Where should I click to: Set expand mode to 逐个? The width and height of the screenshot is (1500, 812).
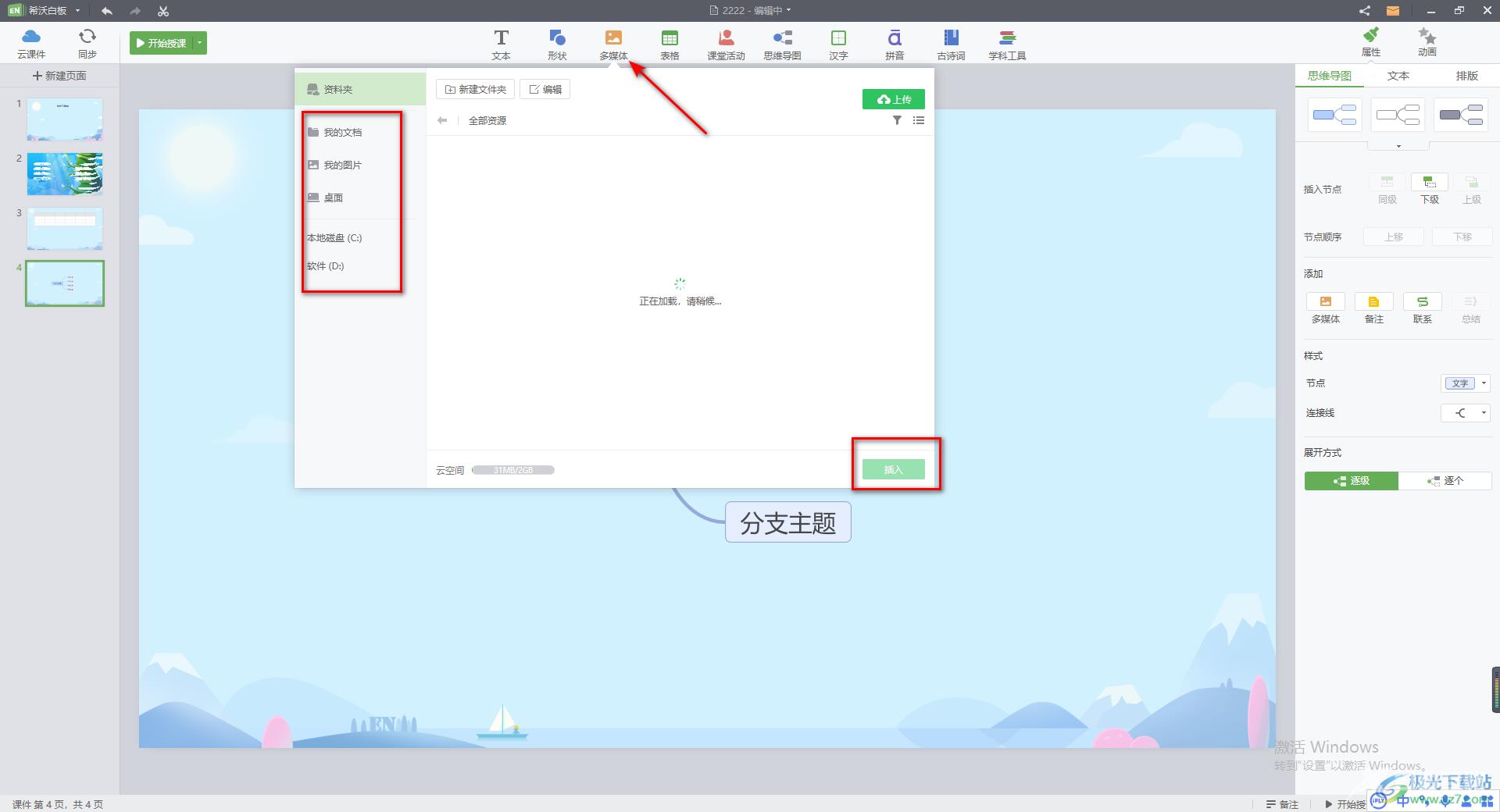tap(1445, 481)
